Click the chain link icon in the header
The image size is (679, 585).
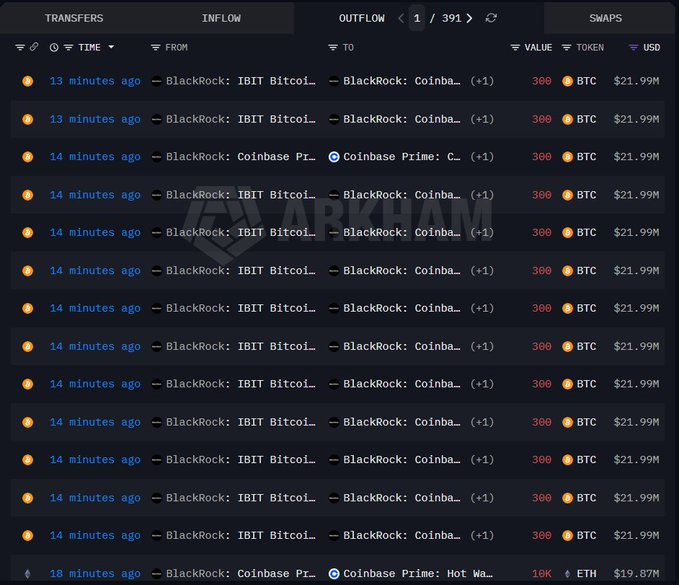(34, 47)
